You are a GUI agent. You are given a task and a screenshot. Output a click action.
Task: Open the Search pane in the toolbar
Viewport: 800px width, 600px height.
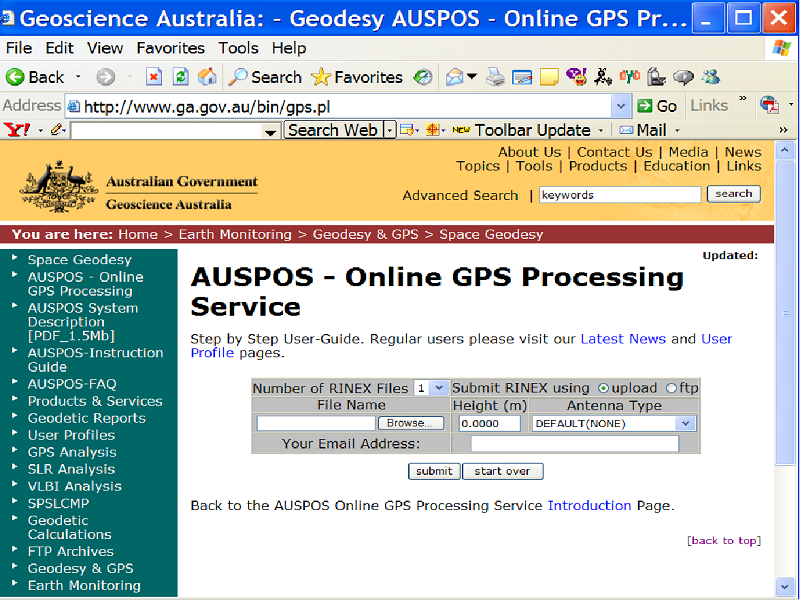pos(265,77)
